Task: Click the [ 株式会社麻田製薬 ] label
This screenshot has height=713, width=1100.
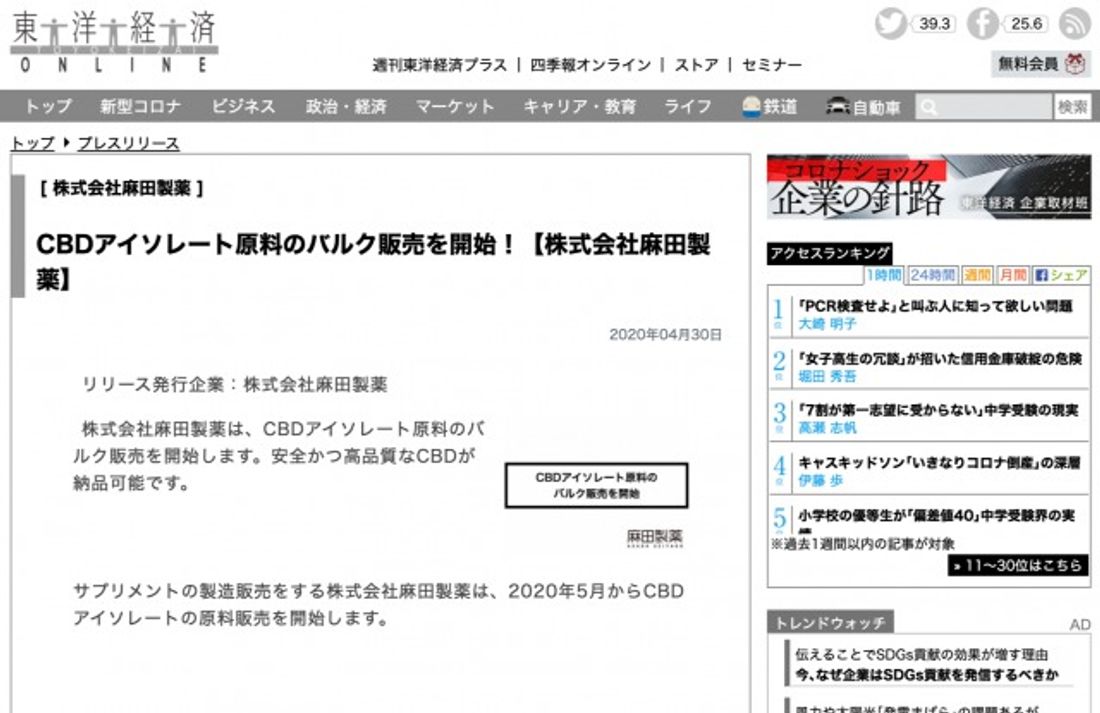Action: pyautogui.click(x=121, y=188)
